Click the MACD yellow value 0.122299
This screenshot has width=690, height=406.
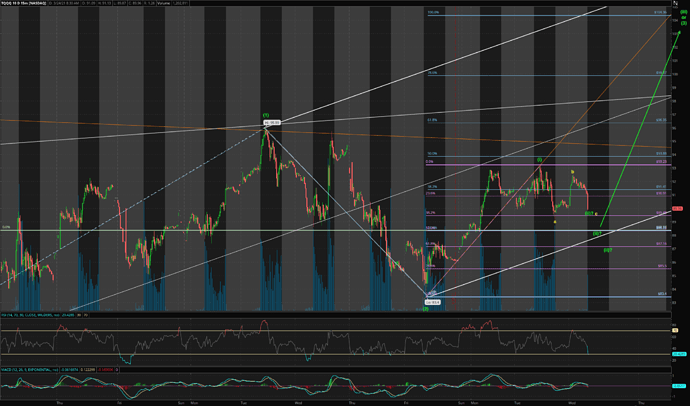click(87, 370)
